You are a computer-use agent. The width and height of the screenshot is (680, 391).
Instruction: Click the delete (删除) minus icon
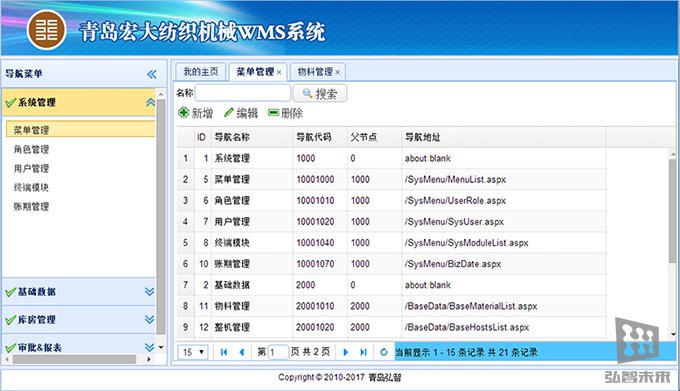tap(273, 113)
